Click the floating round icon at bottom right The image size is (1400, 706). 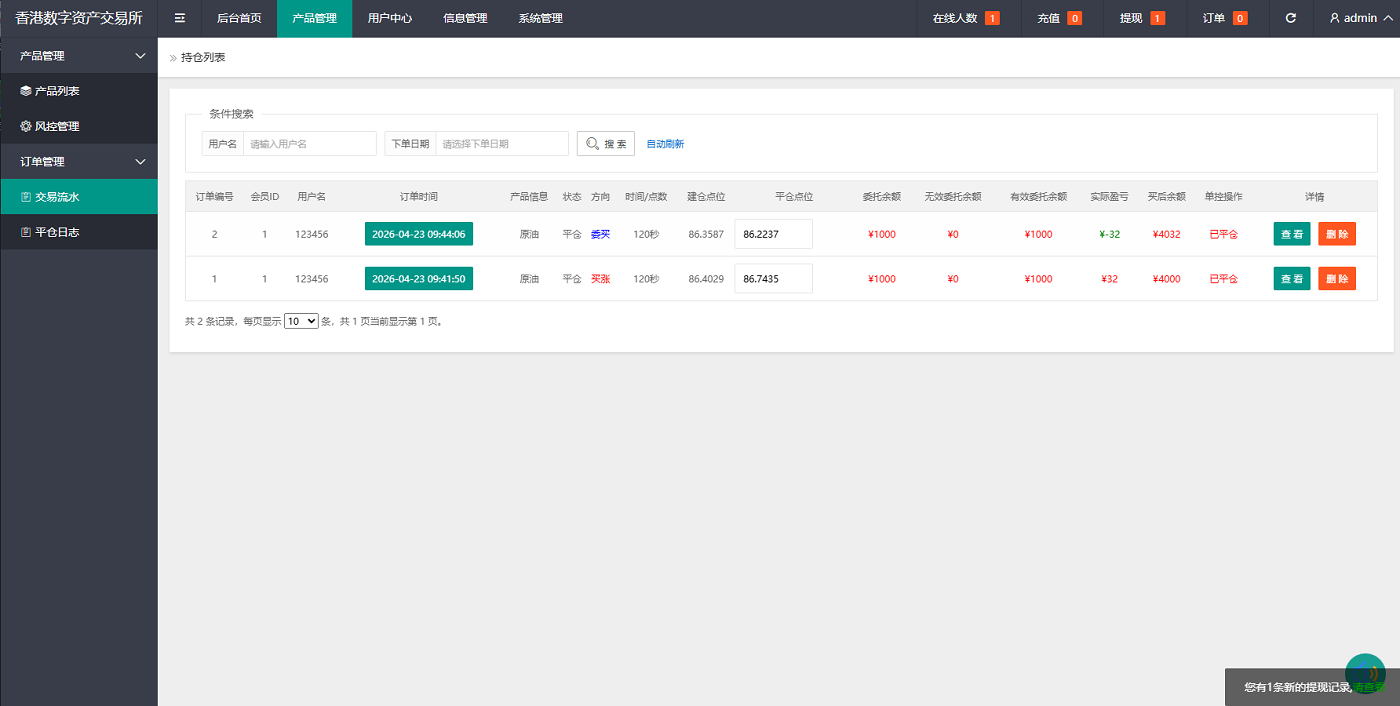tap(1365, 673)
